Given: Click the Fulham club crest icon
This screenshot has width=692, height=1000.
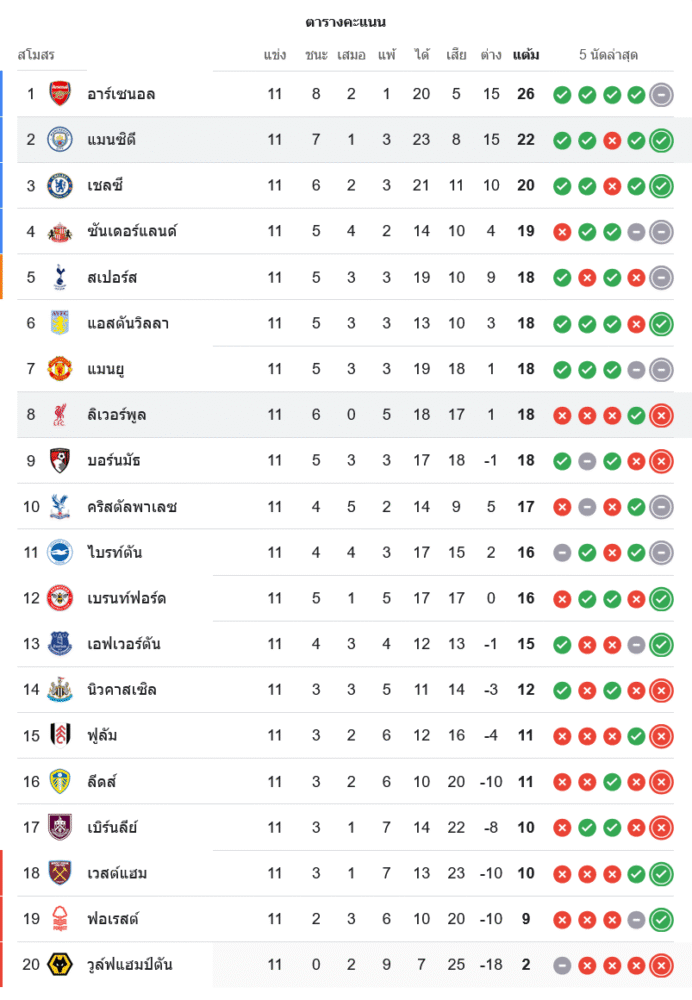Looking at the screenshot, I should tap(60, 736).
